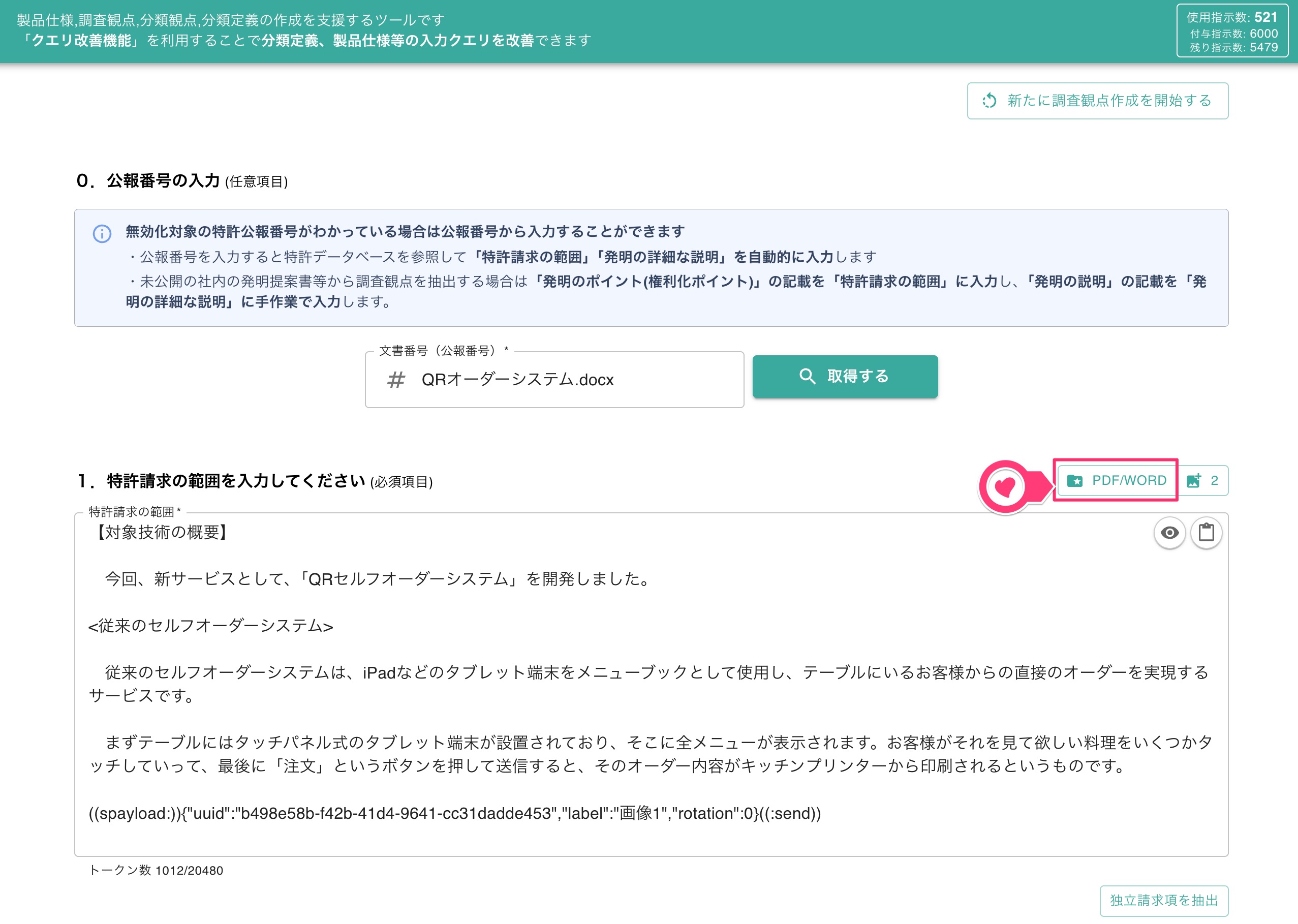Toggle the eye preview icon in the claims box

coord(1169,533)
